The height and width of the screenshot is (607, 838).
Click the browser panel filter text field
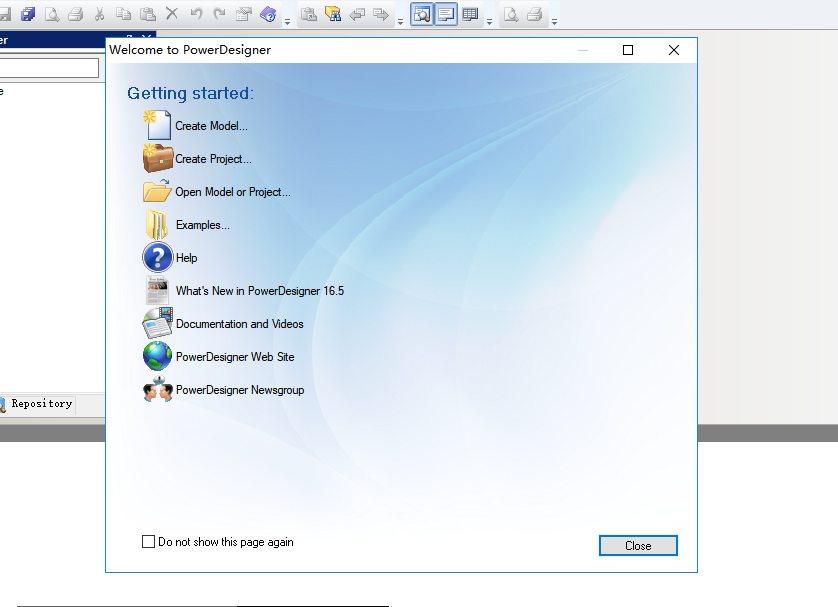point(49,68)
